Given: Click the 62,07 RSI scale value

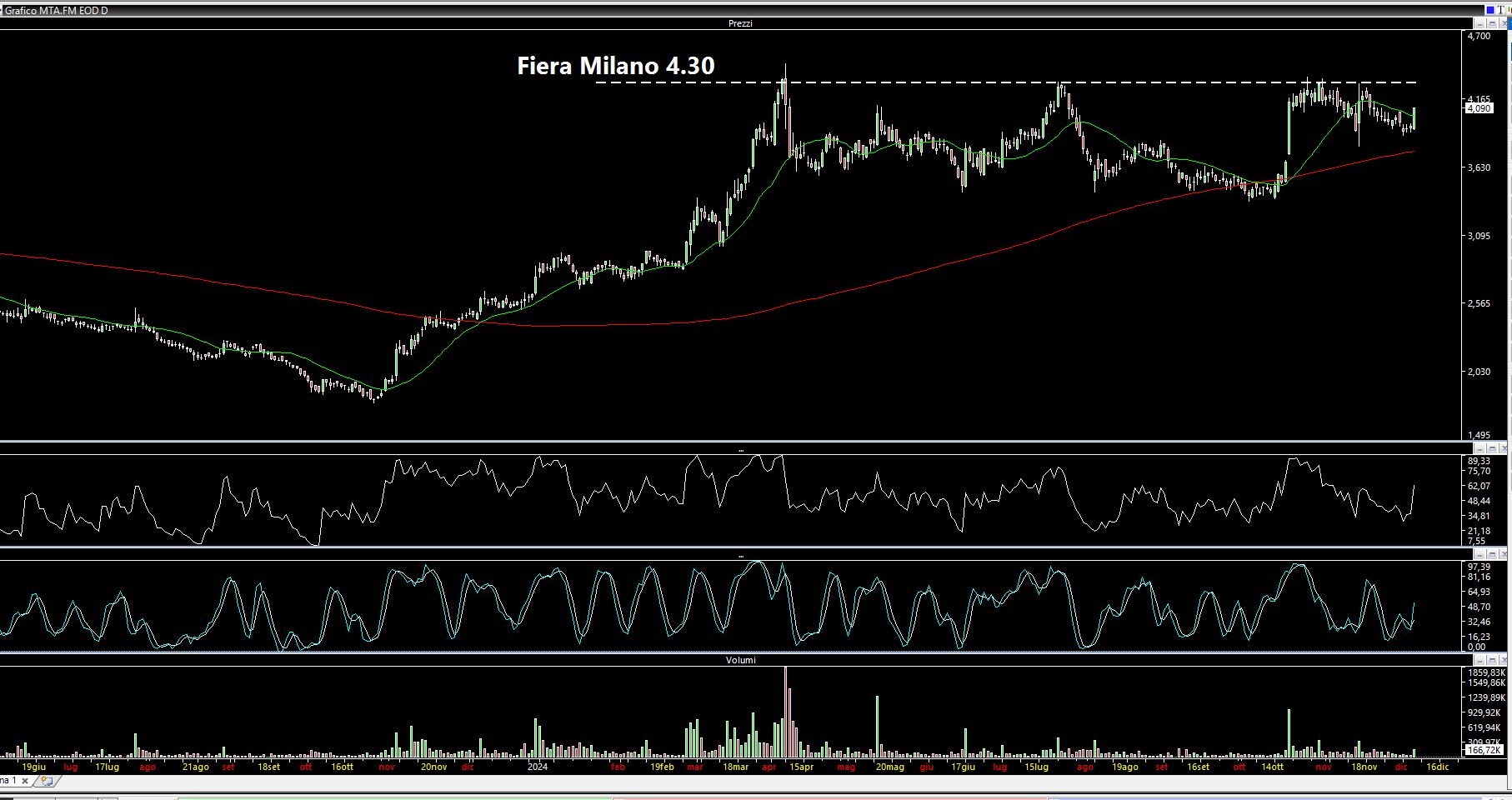Looking at the screenshot, I should coord(1479,486).
